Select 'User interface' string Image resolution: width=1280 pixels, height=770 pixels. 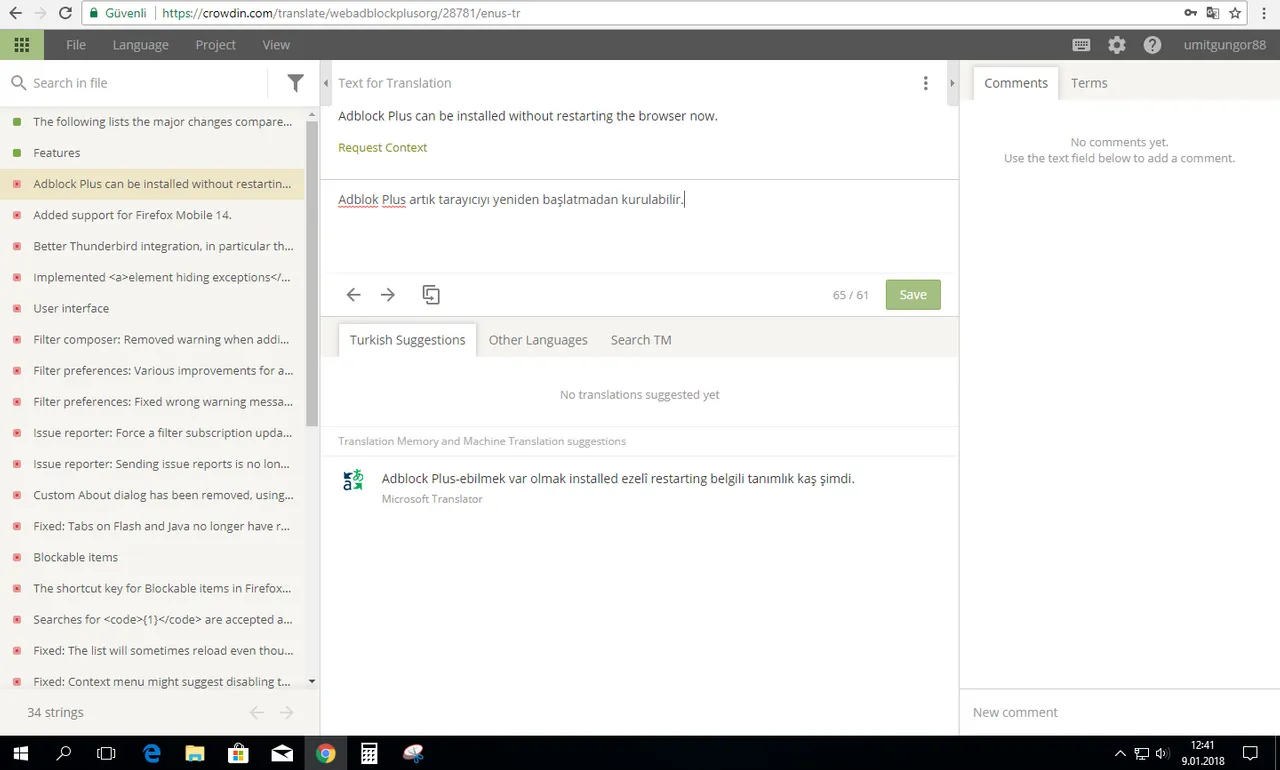(152, 308)
